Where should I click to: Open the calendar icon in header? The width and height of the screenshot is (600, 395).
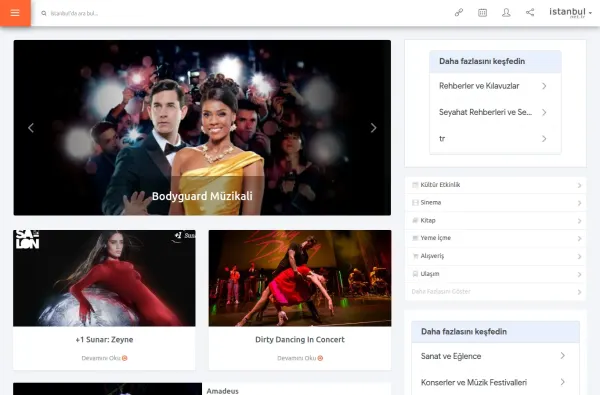point(483,13)
